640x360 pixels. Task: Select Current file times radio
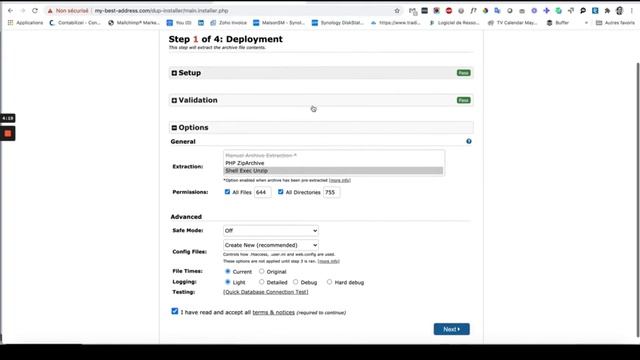[x=228, y=271]
